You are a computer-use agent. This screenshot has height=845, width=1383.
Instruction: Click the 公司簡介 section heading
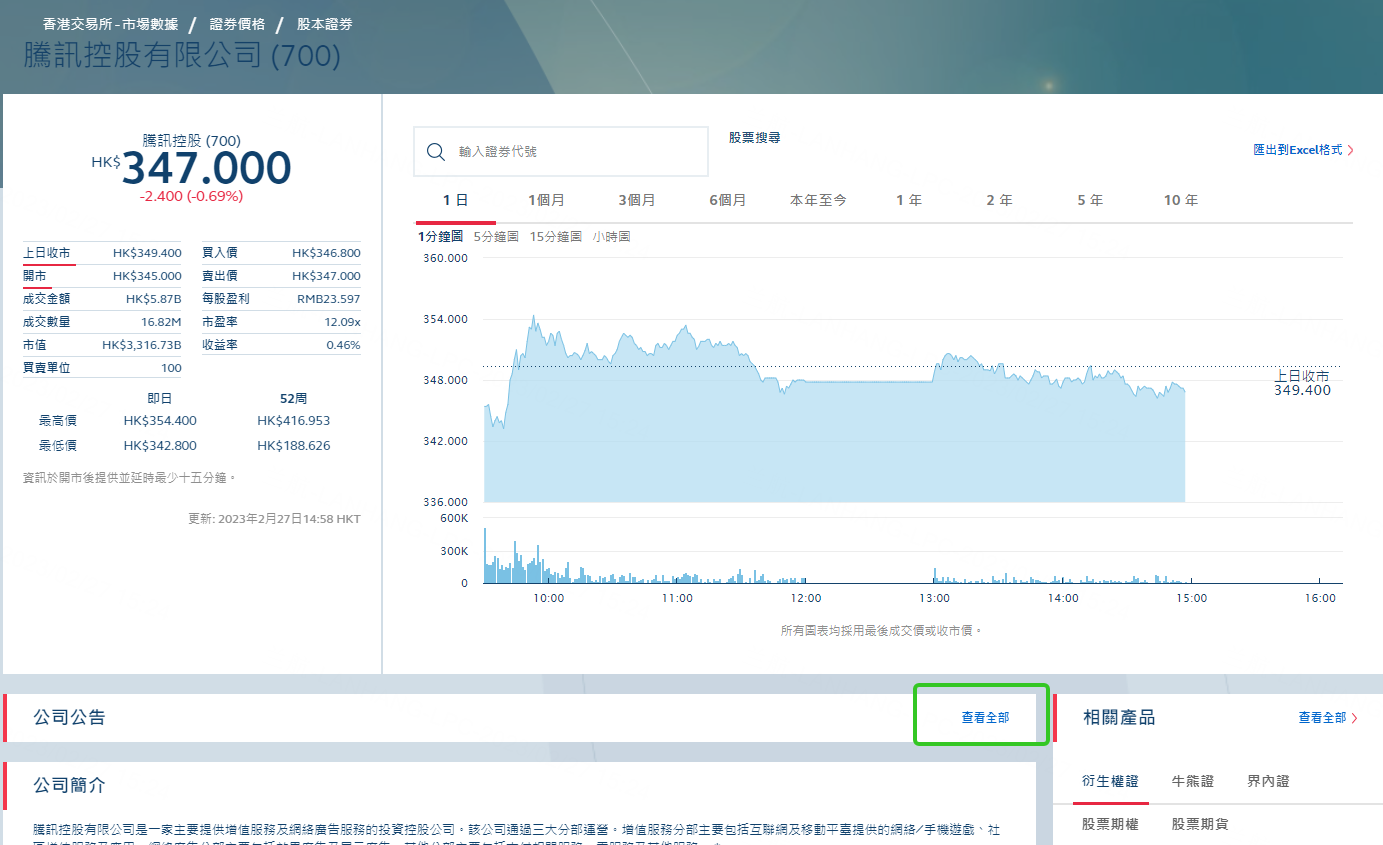(x=69, y=786)
